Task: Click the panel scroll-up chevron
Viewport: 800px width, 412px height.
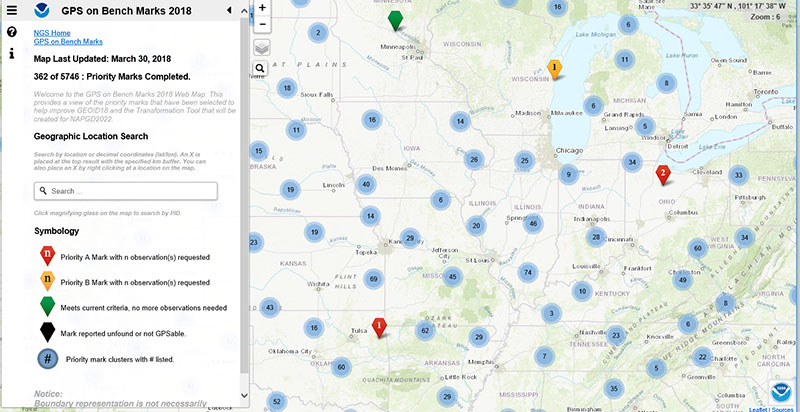Action: coord(244,10)
